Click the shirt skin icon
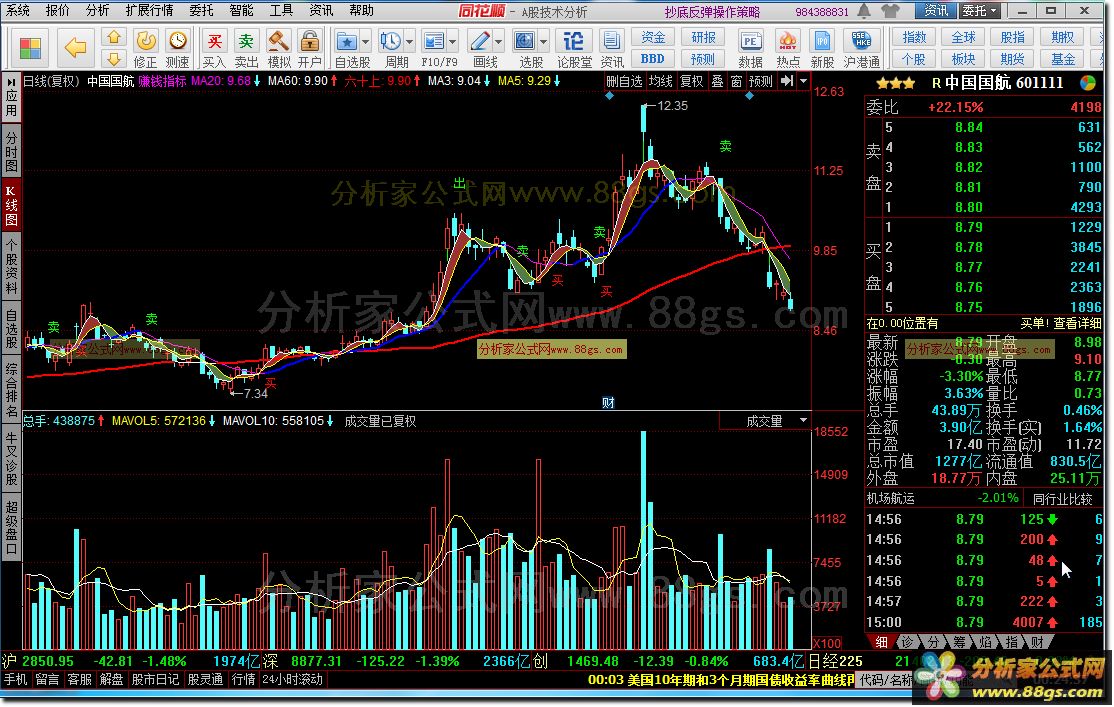Viewport: 1114px width, 707px height. point(889,11)
